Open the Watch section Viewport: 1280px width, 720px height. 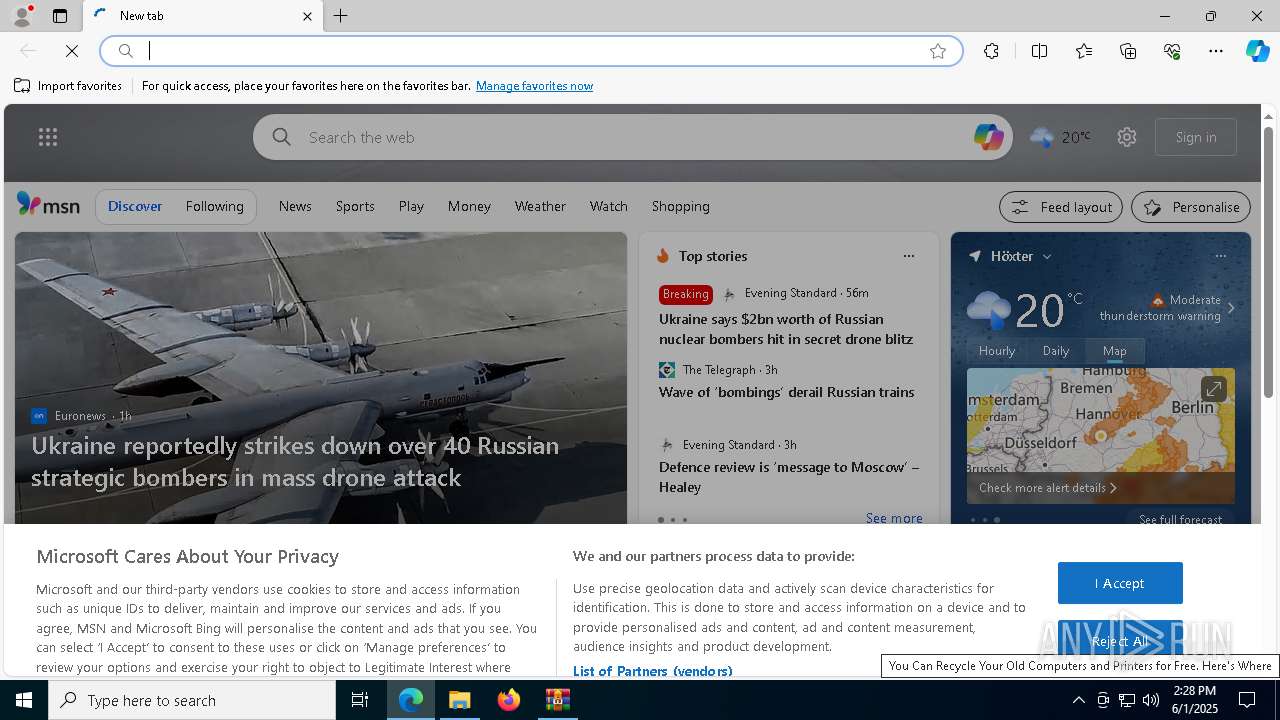[x=609, y=206]
